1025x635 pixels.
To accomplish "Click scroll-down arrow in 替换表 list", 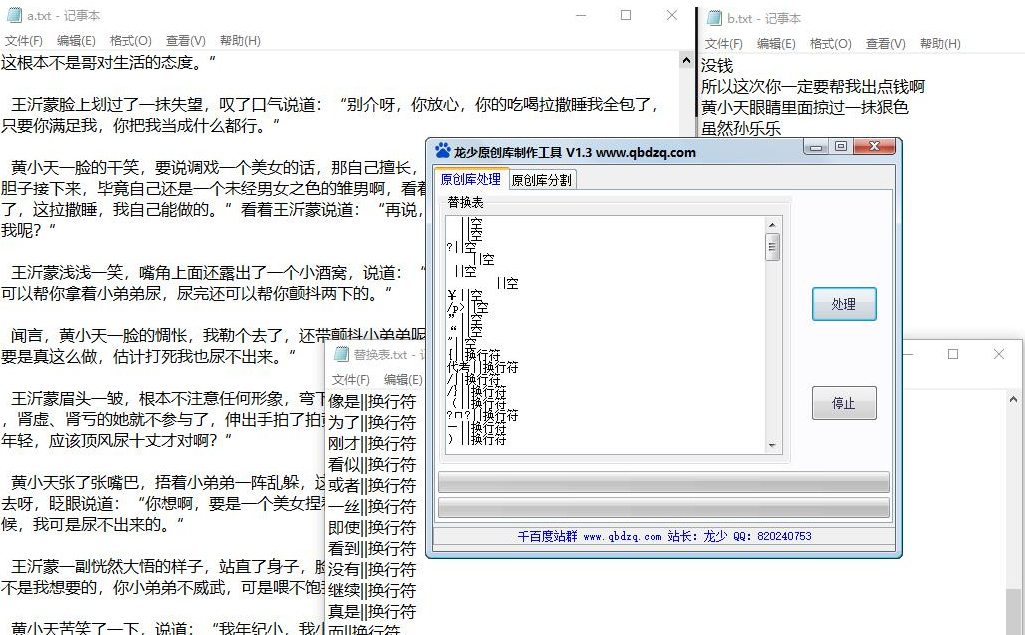I will (x=772, y=446).
